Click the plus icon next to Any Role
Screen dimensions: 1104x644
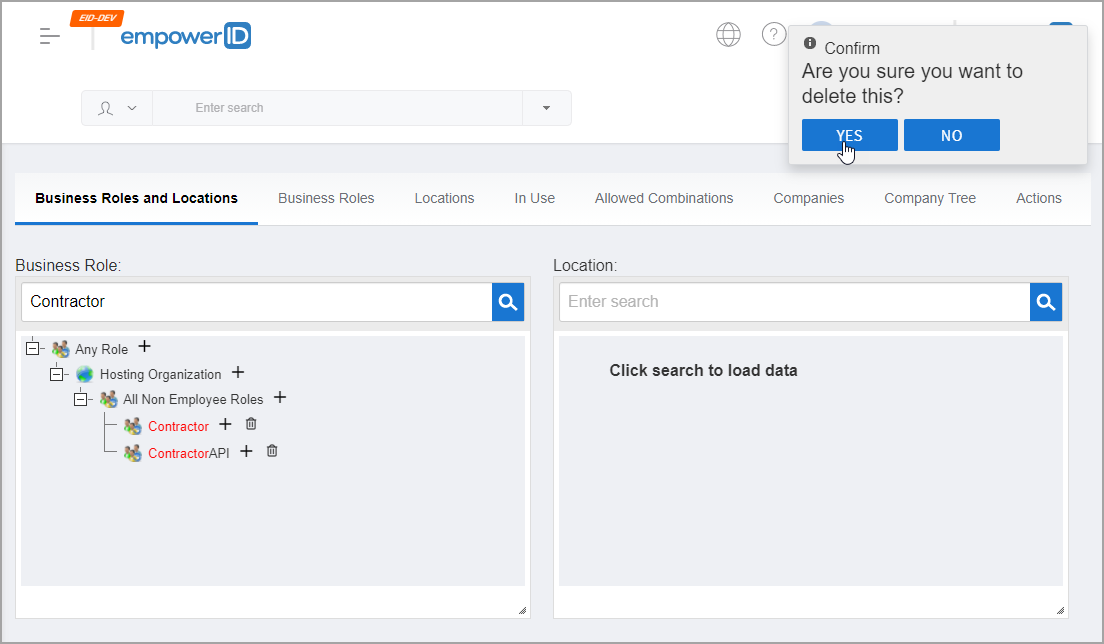(145, 347)
